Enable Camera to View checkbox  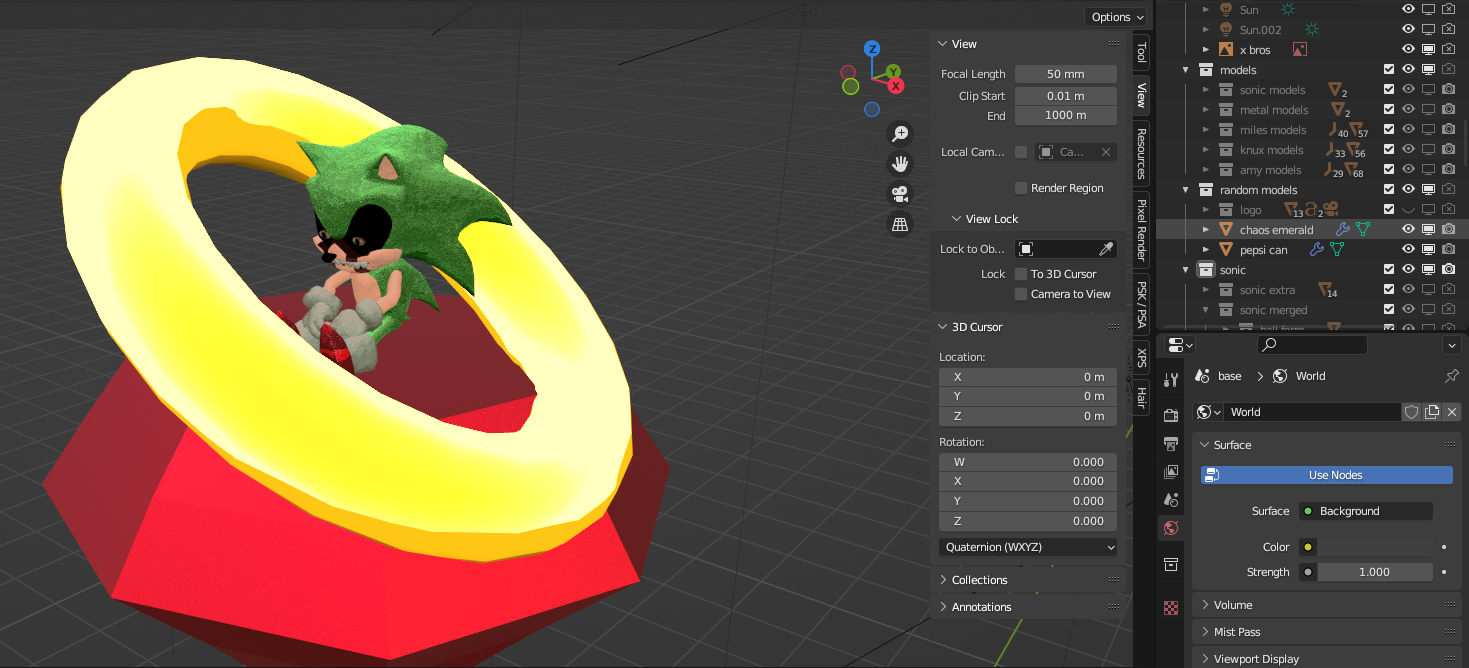(x=1021, y=294)
